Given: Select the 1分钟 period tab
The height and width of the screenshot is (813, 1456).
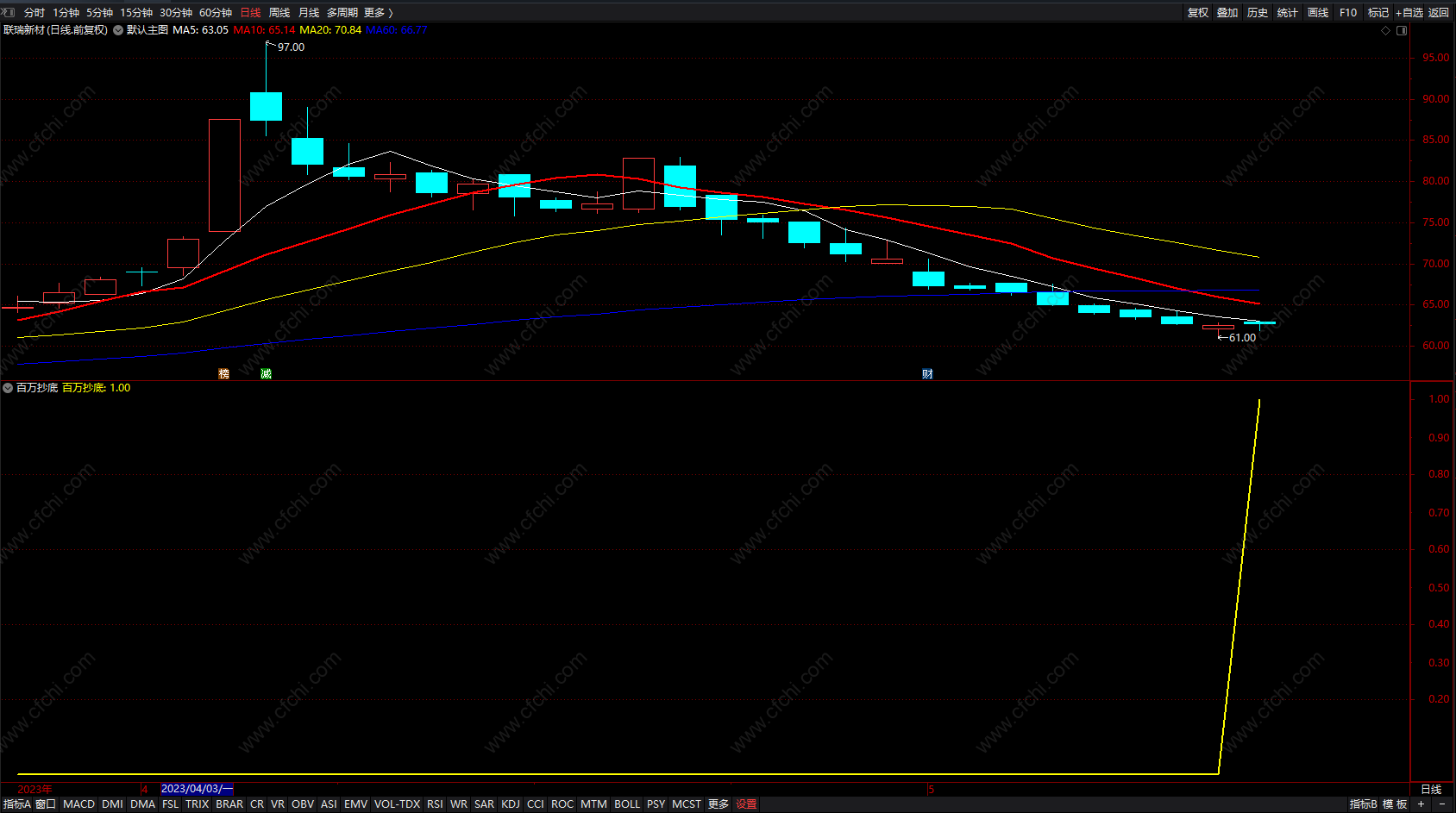Looking at the screenshot, I should click(66, 12).
